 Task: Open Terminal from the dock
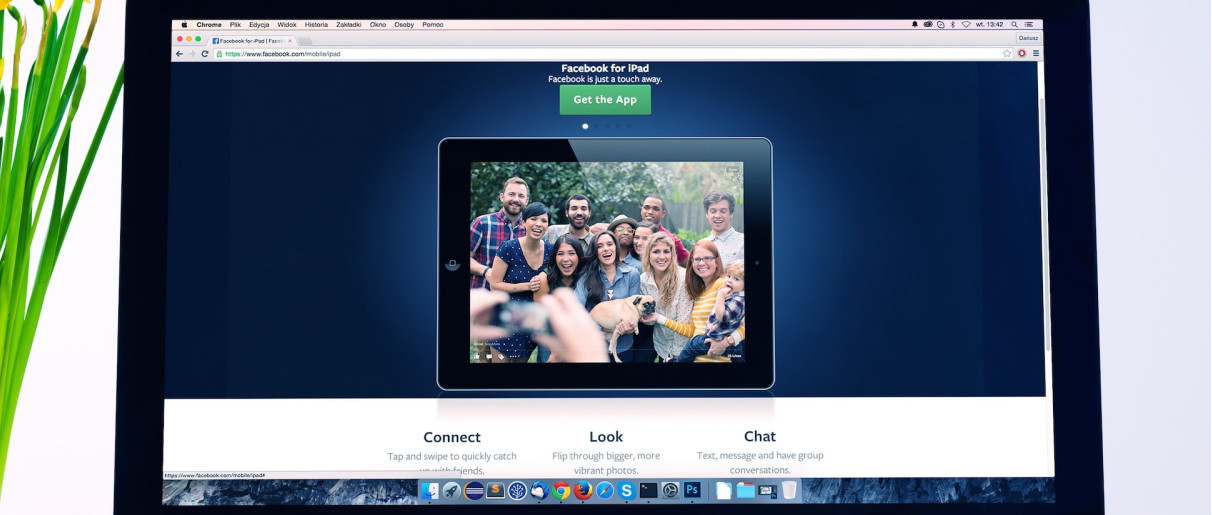pos(649,490)
